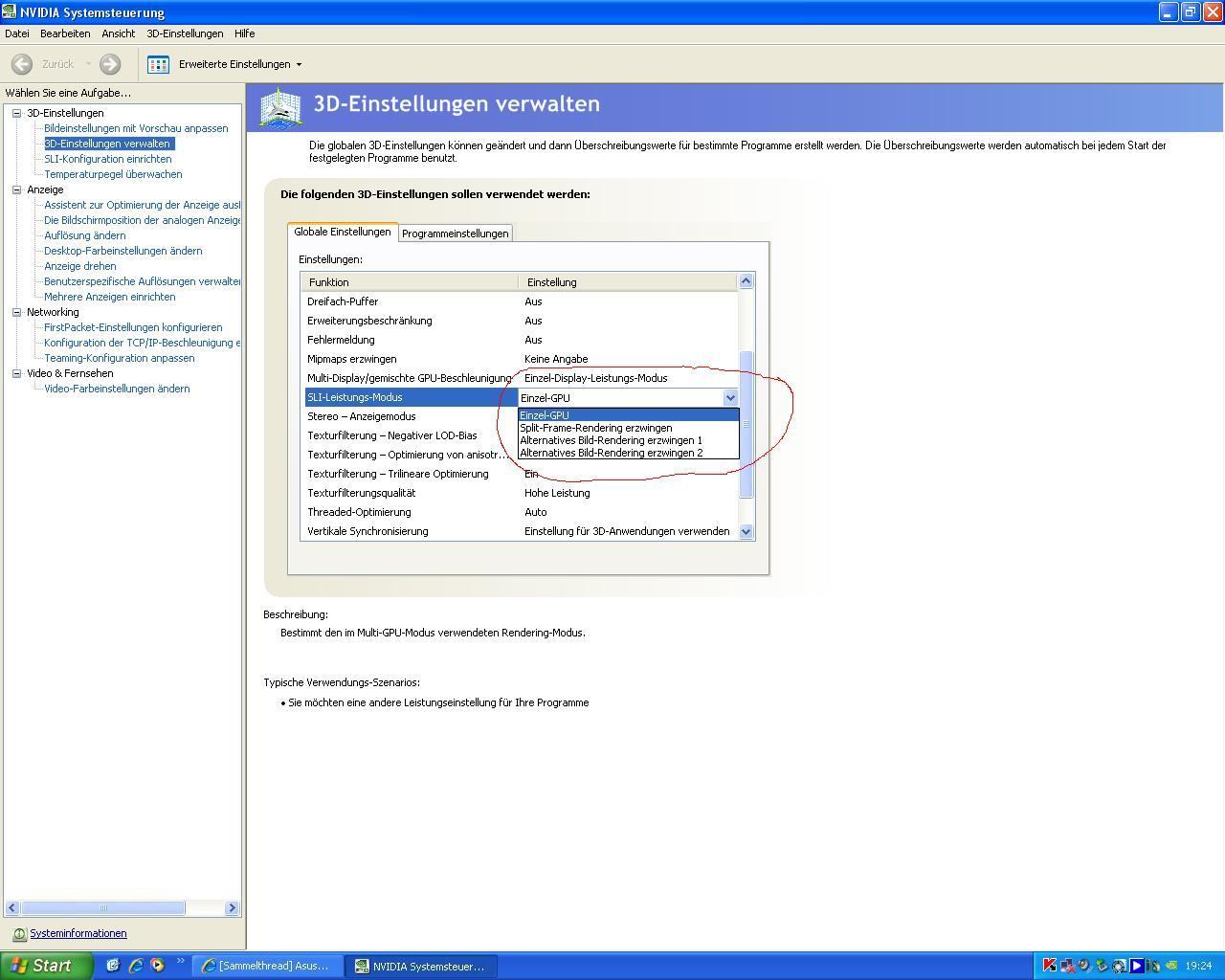Select the Vertikale Synchronisierung row
Image resolution: width=1225 pixels, height=980 pixels.
(520, 531)
